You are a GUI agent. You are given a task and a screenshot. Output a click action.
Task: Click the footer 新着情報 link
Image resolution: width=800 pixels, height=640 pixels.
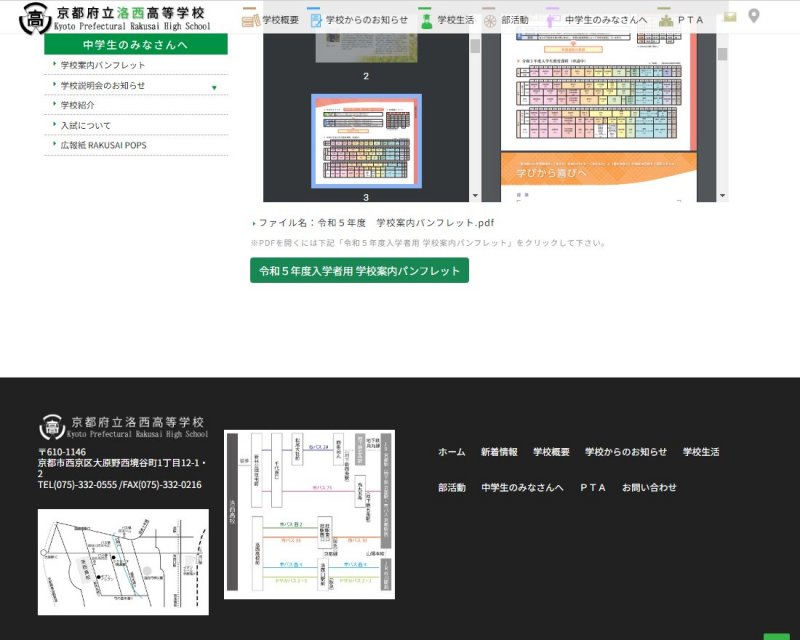tap(499, 452)
